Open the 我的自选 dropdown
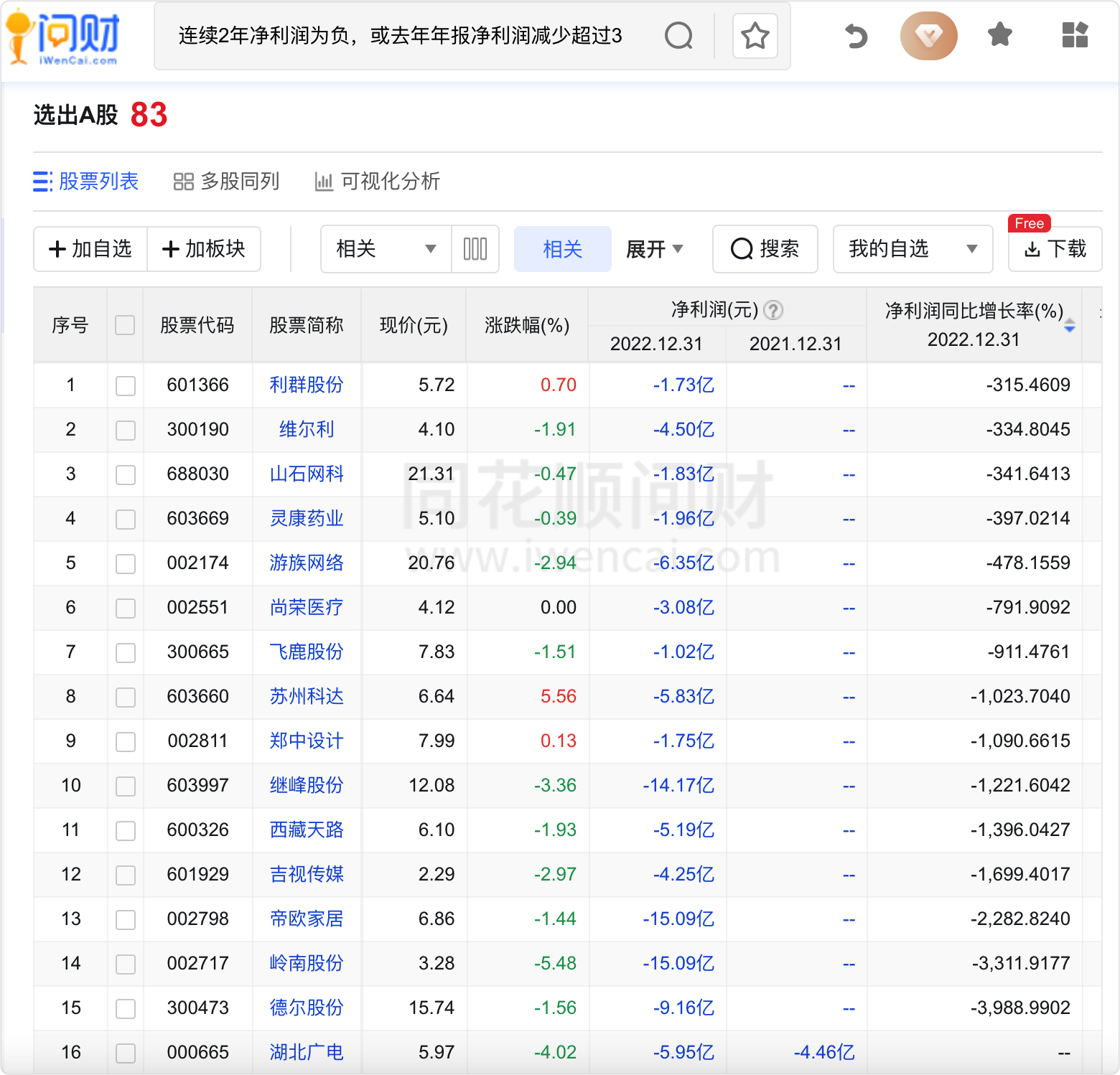This screenshot has width=1120, height=1075. pos(913,249)
